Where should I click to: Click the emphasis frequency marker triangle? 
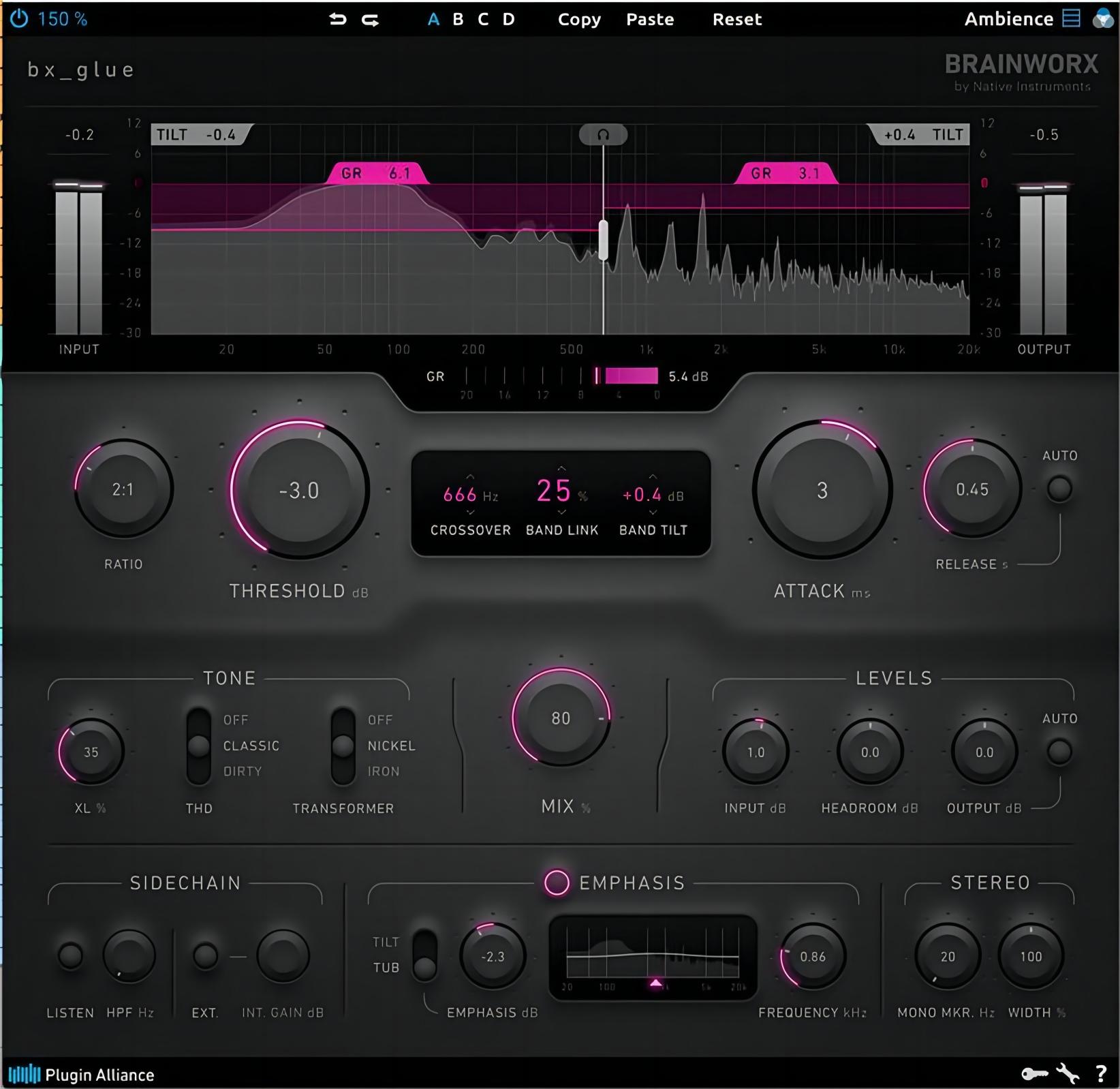tap(655, 982)
